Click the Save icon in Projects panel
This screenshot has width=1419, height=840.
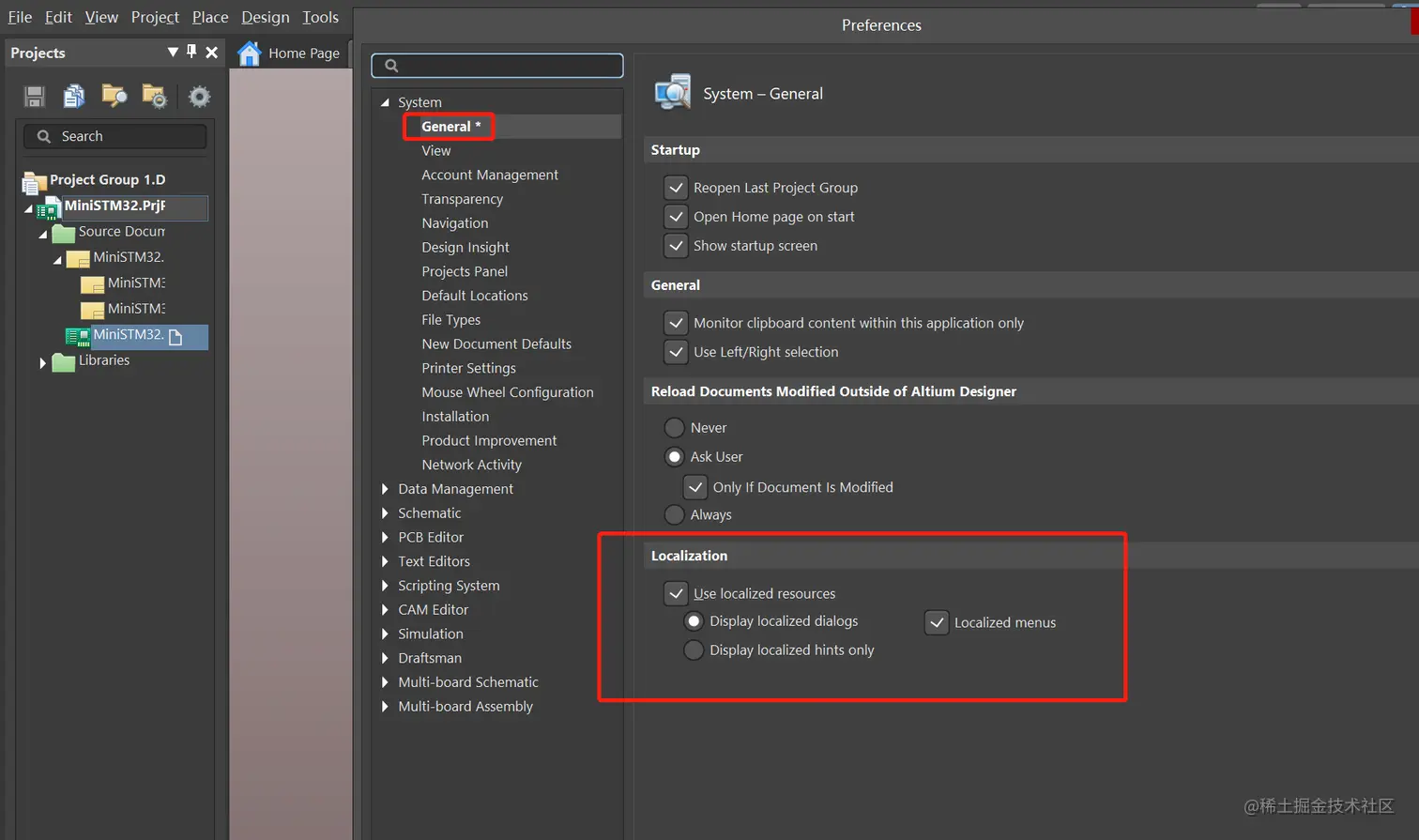(35, 96)
